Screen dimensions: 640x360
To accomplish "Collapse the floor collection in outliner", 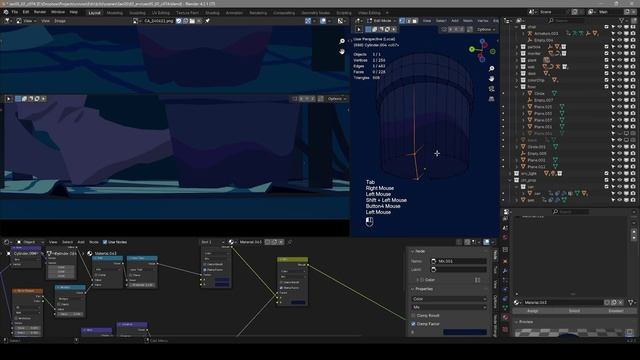I will click(x=517, y=87).
